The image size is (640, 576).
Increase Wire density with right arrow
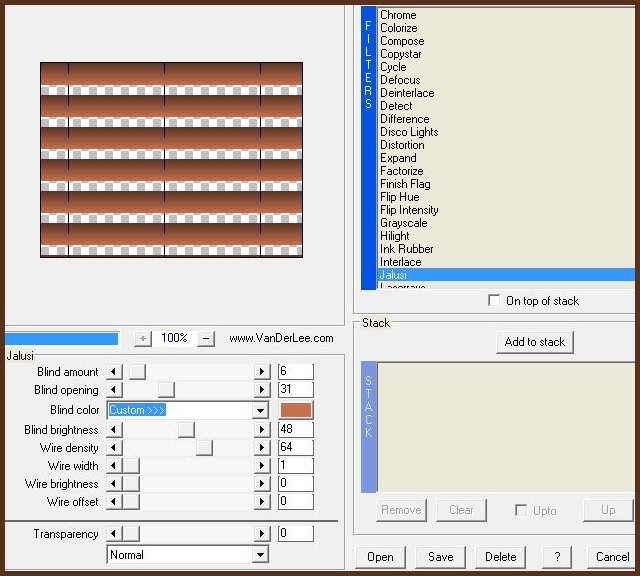pos(262,447)
